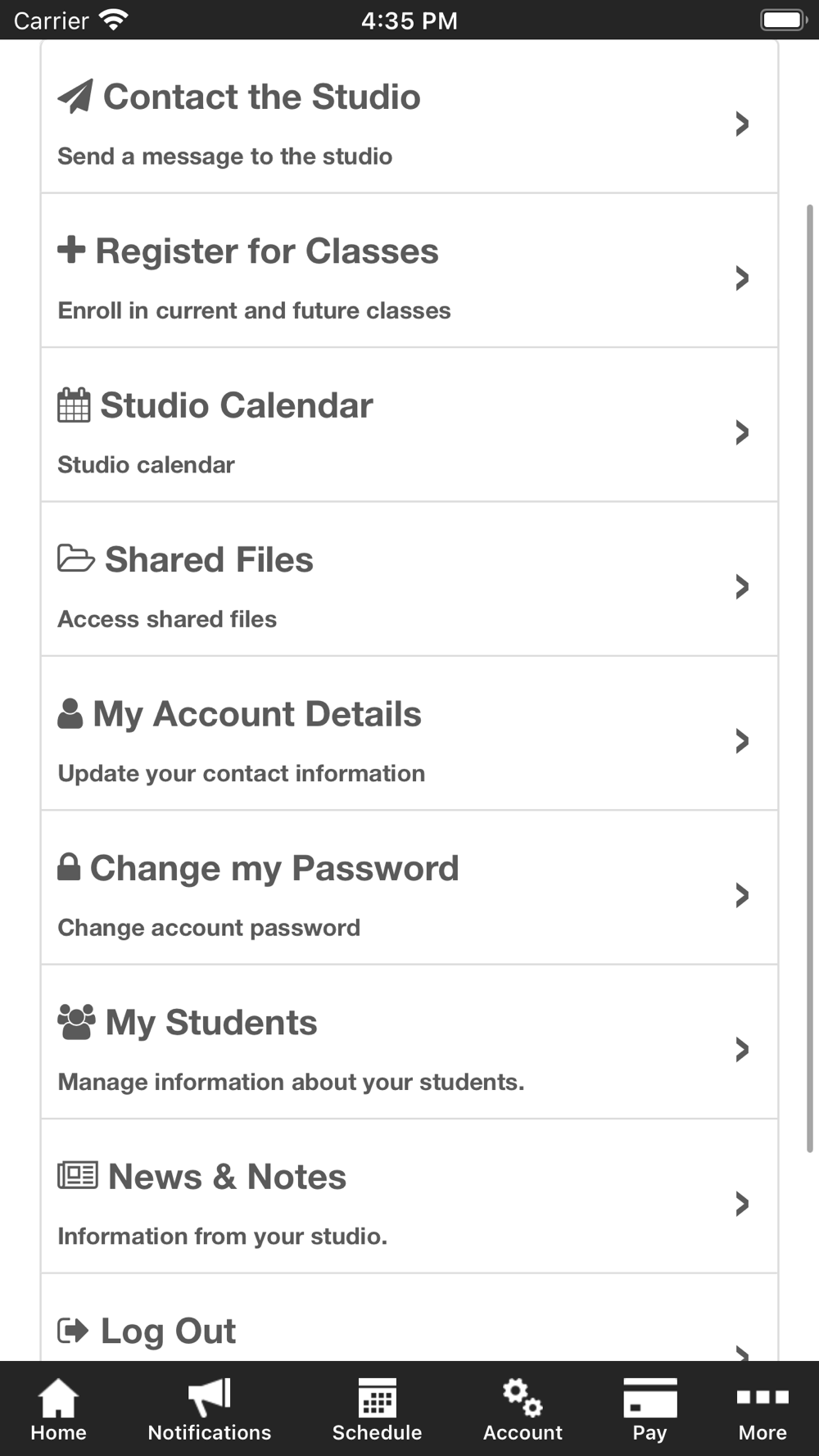Open the Pay tab
The height and width of the screenshot is (1456, 819).
pyautogui.click(x=649, y=1409)
